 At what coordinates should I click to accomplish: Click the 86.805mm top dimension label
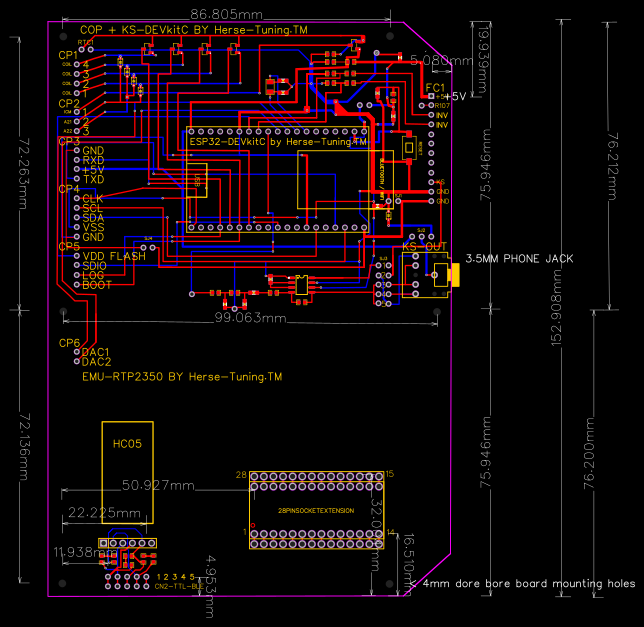pos(226,14)
